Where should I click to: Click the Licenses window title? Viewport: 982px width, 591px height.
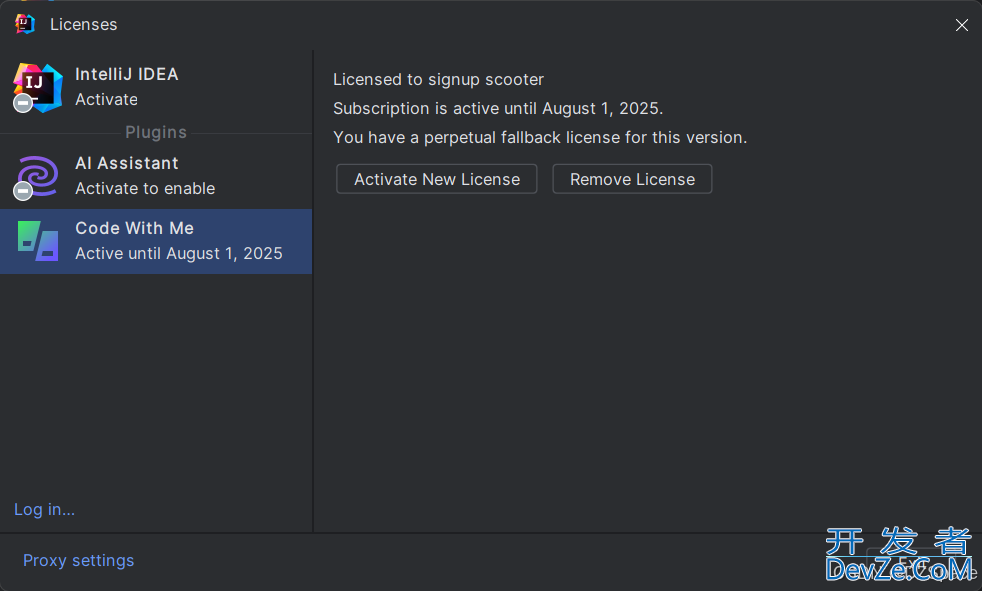click(83, 24)
